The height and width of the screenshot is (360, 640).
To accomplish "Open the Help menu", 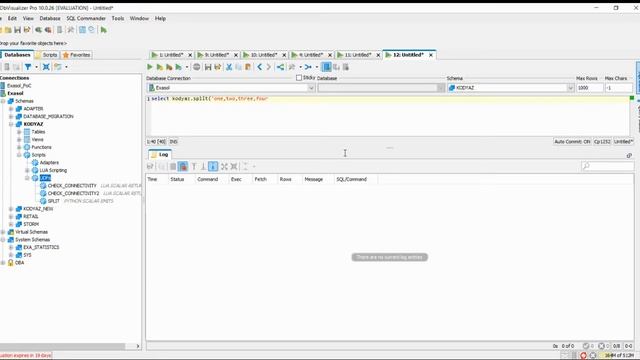I will [160, 18].
